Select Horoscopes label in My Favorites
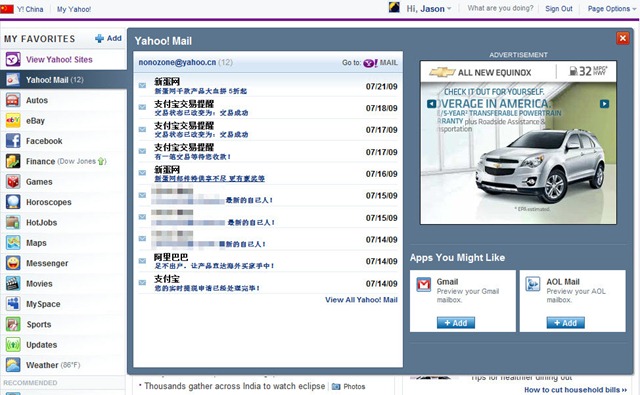 pyautogui.click(x=49, y=202)
